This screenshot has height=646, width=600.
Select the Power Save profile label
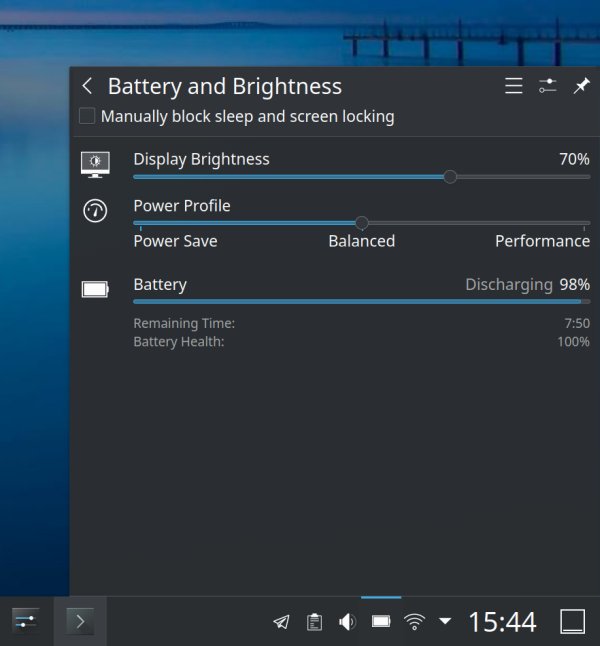[175, 241]
